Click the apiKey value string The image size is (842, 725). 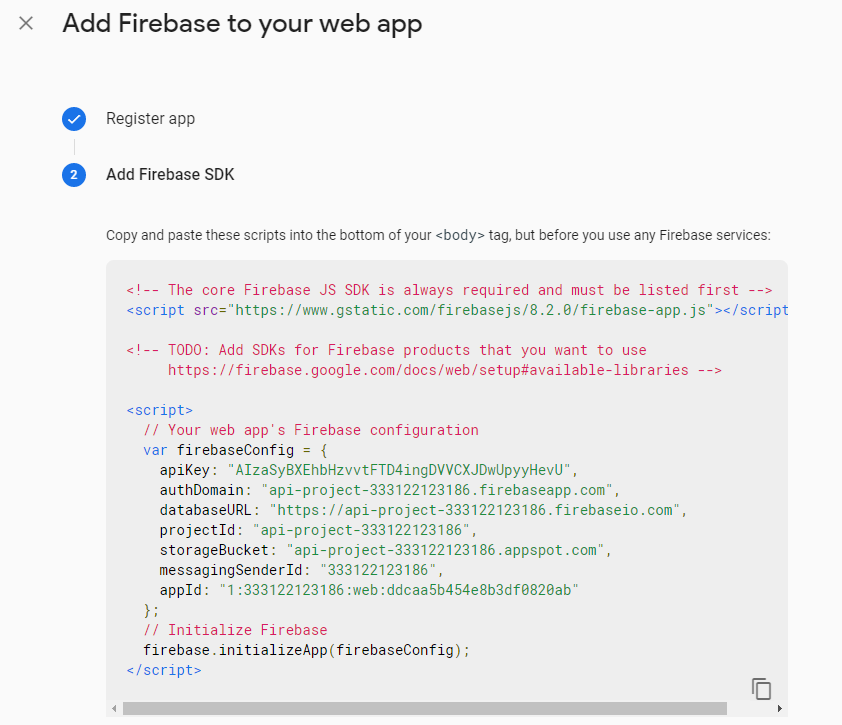pos(398,470)
